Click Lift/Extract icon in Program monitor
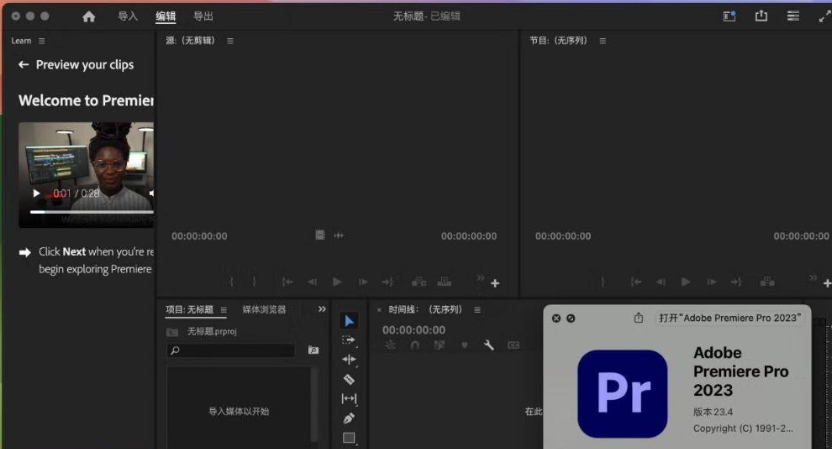Screen dimensions: 832x449 click(767, 281)
